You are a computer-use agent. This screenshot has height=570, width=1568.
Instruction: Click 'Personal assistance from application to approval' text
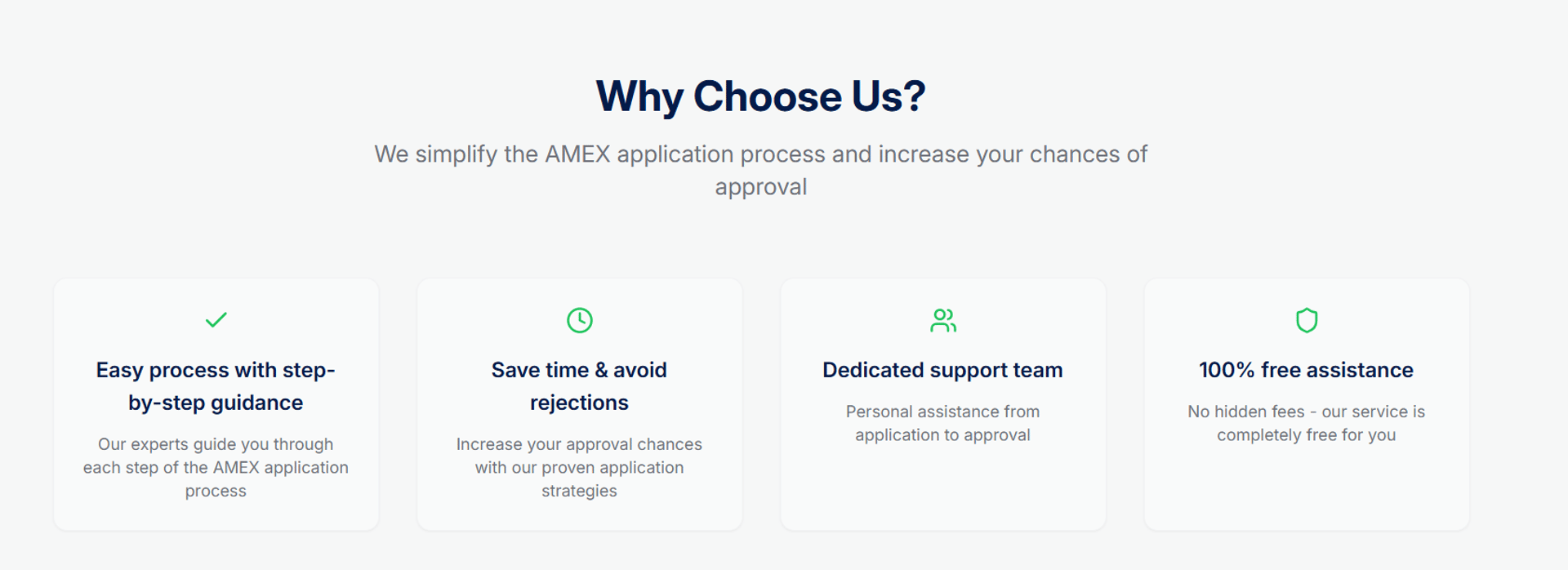pos(942,423)
